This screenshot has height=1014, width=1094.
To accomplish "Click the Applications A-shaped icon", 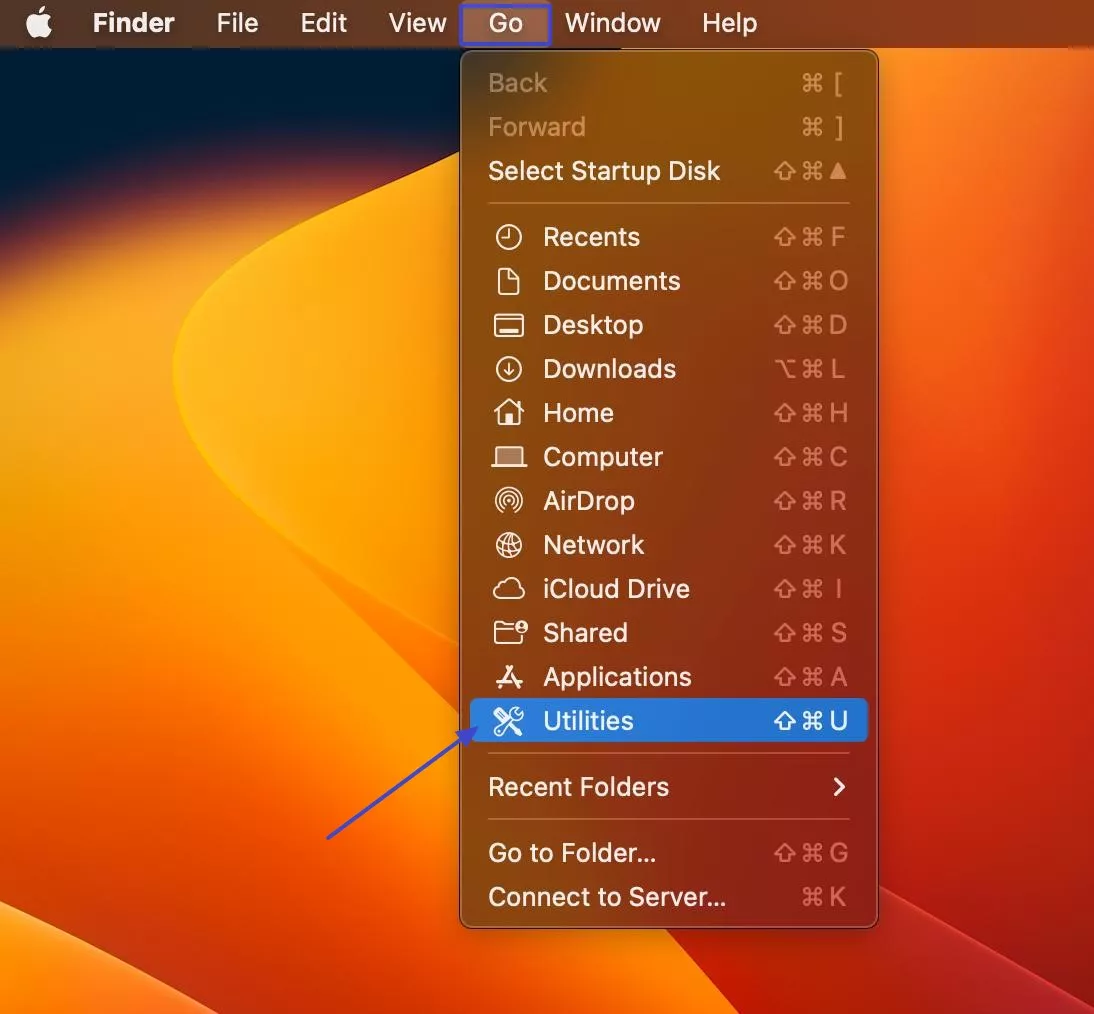I will pyautogui.click(x=509, y=677).
